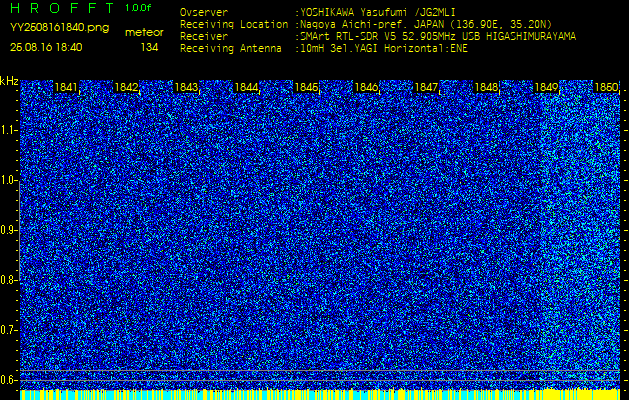Click the 1850 time marker
The height and width of the screenshot is (400, 629).
tap(606, 87)
